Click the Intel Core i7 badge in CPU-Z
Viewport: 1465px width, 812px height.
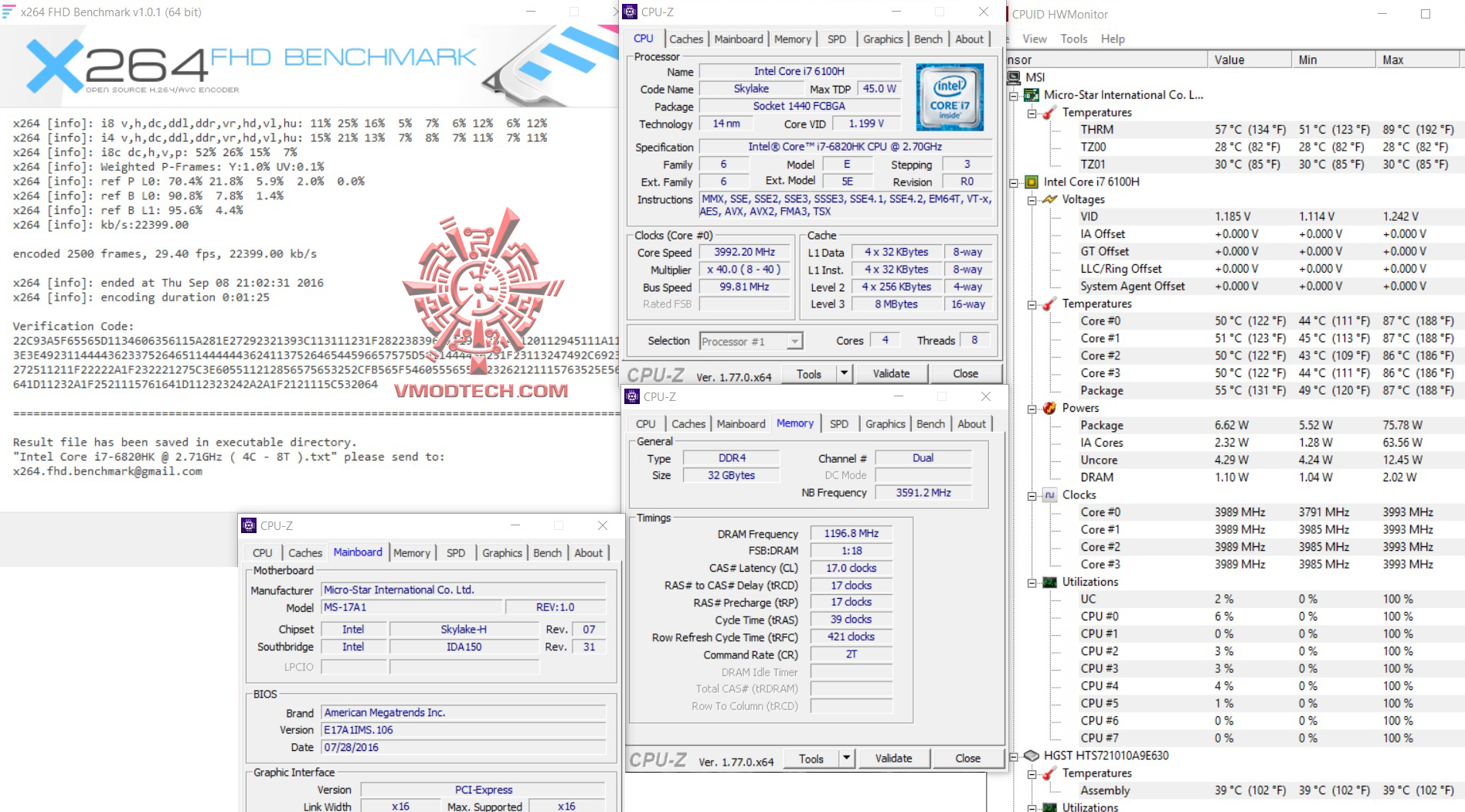click(950, 97)
